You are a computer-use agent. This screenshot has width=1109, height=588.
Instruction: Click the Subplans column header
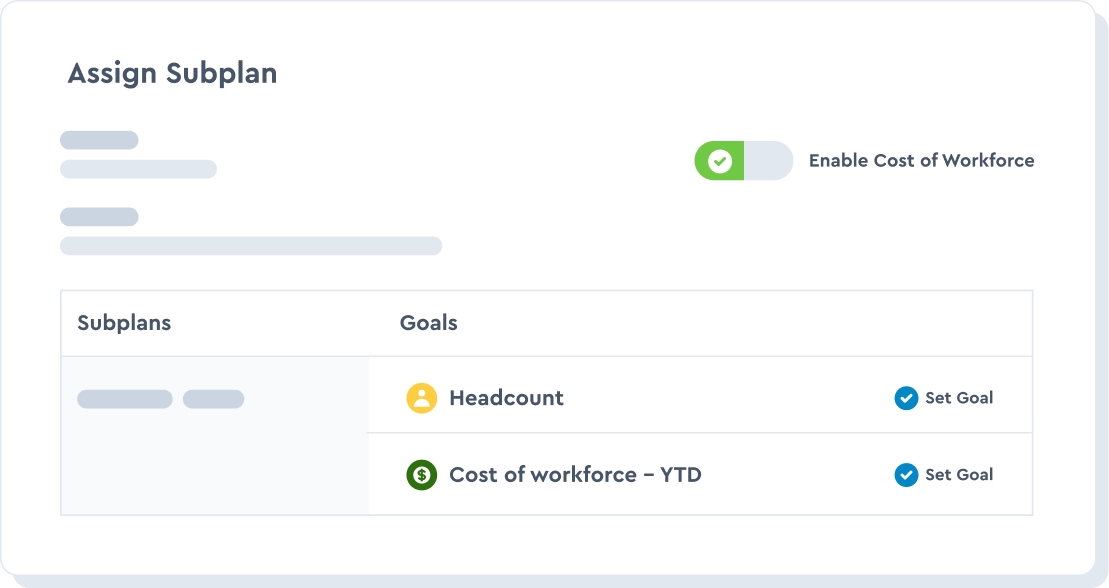(124, 323)
